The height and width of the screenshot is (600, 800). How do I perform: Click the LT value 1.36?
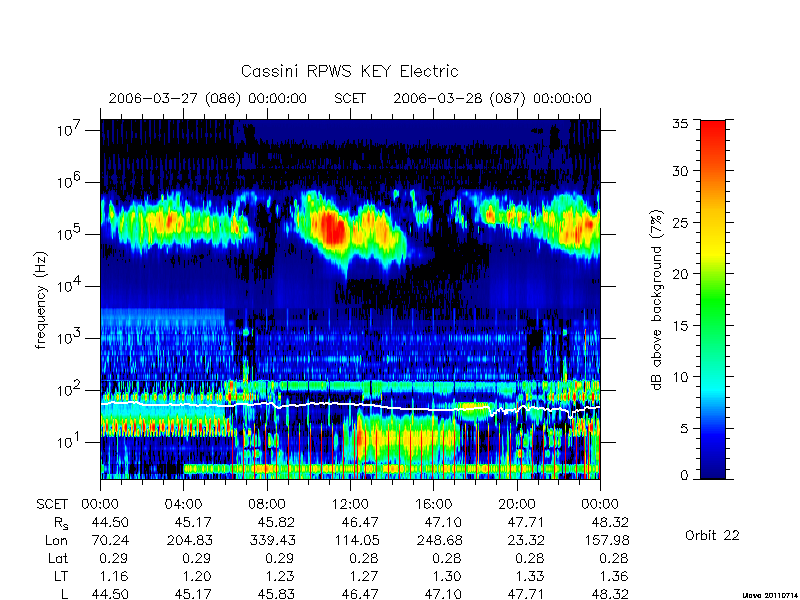click(614, 576)
